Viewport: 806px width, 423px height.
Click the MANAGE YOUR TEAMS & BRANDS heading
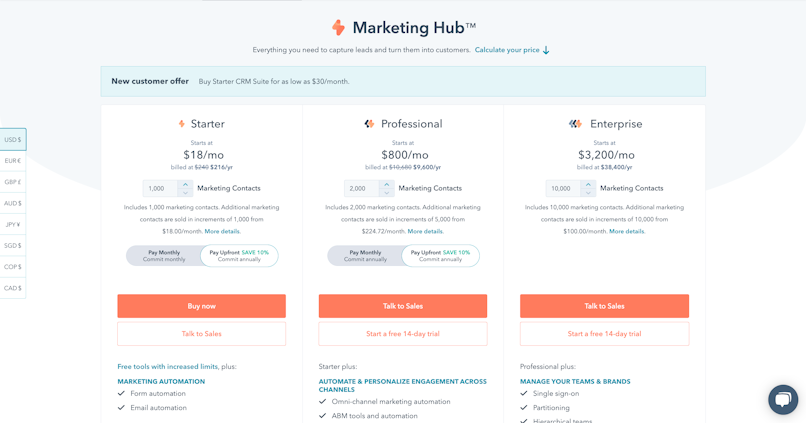[575, 381]
